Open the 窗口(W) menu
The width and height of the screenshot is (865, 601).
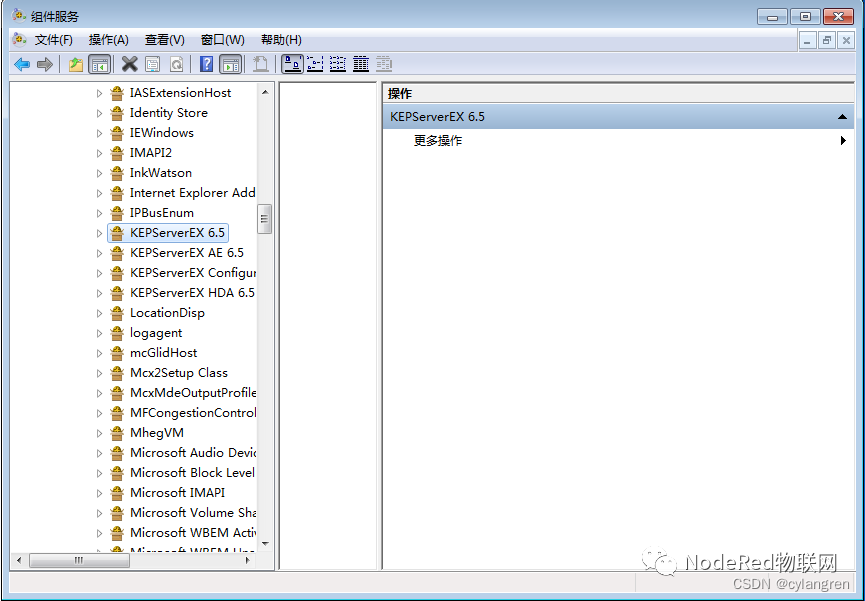point(222,40)
